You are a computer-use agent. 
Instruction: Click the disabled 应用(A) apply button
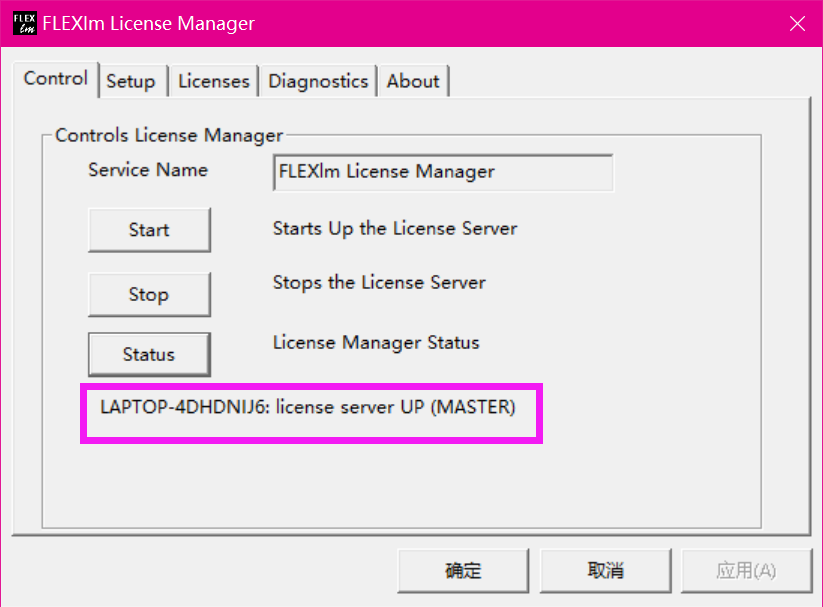pyautogui.click(x=746, y=570)
